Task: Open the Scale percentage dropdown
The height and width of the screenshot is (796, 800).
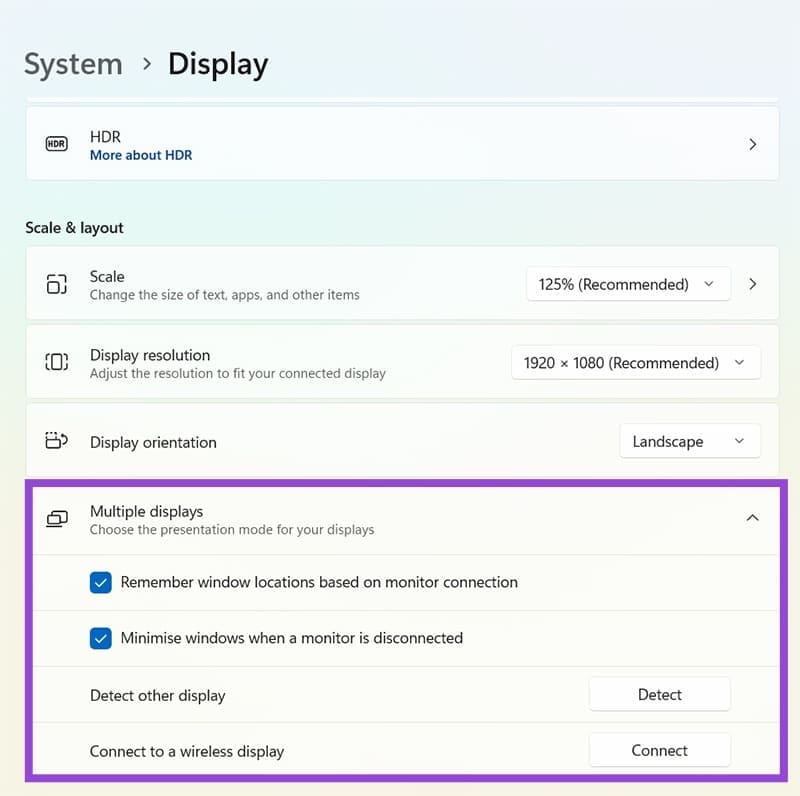Action: point(627,284)
